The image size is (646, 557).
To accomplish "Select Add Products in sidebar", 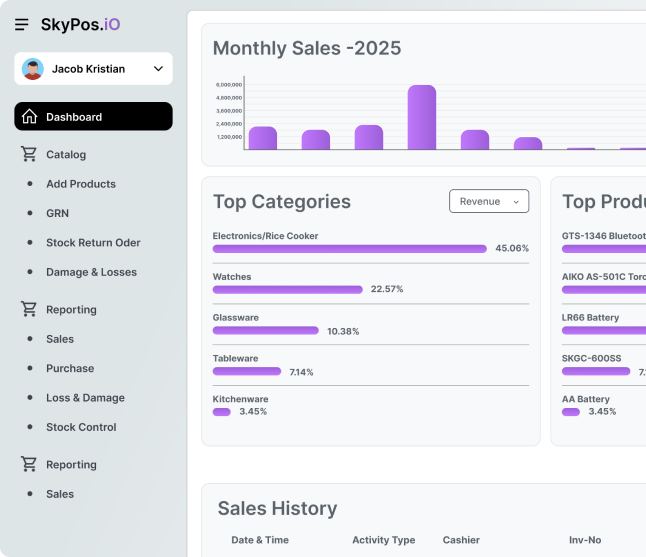I will 81,184.
